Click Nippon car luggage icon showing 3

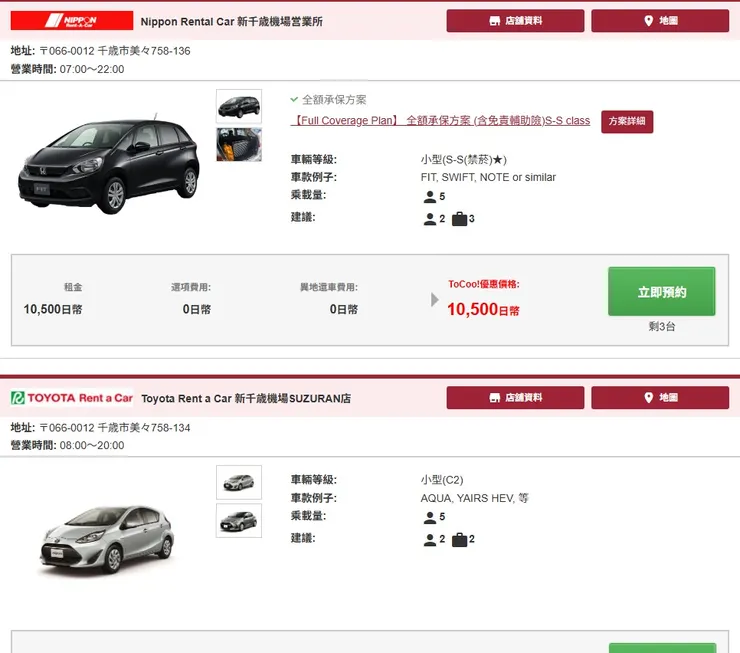click(x=459, y=219)
